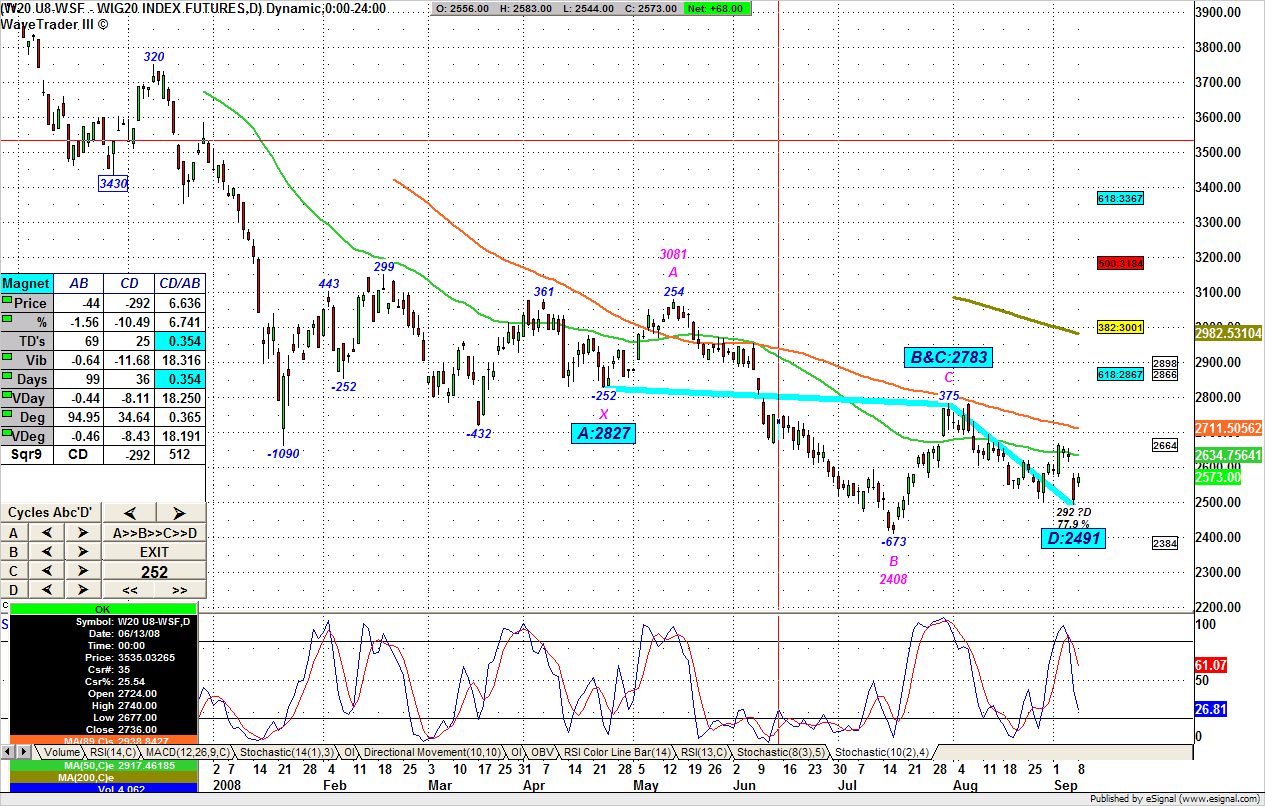Image resolution: width=1265 pixels, height=806 pixels.
Task: Click the red 500:3184 Fibonacci label
Action: pyautogui.click(x=1119, y=264)
